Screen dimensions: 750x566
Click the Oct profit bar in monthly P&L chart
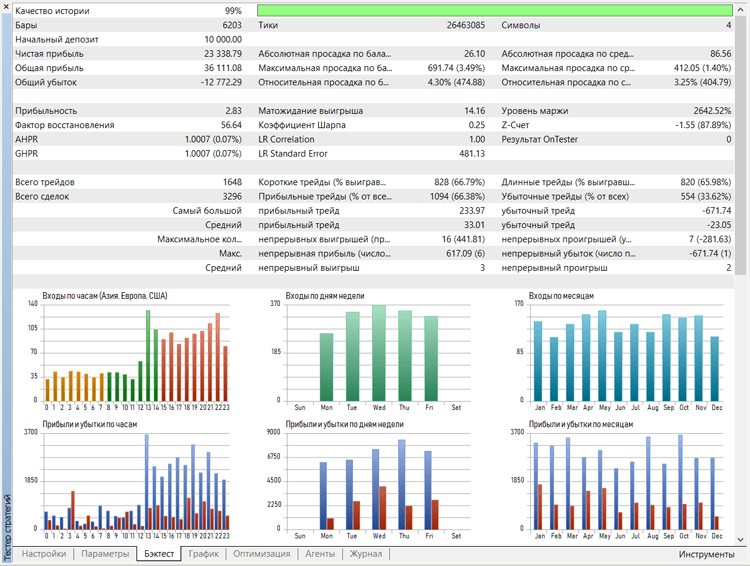[x=680, y=482]
